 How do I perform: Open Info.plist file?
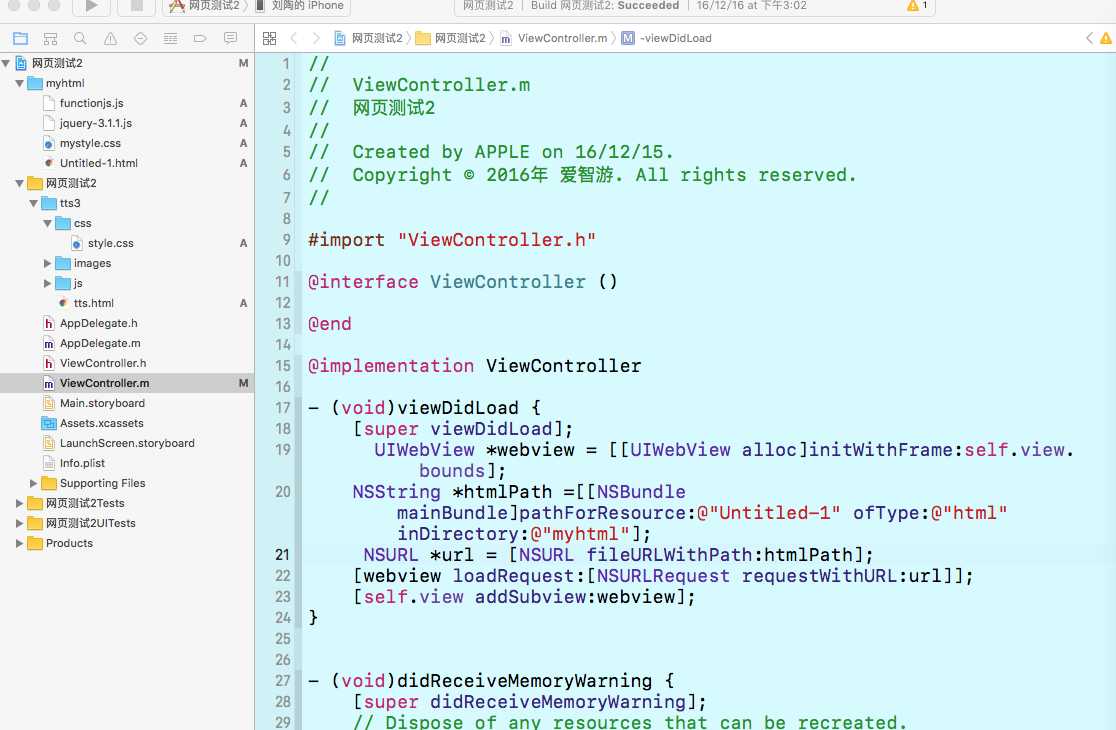click(x=82, y=463)
